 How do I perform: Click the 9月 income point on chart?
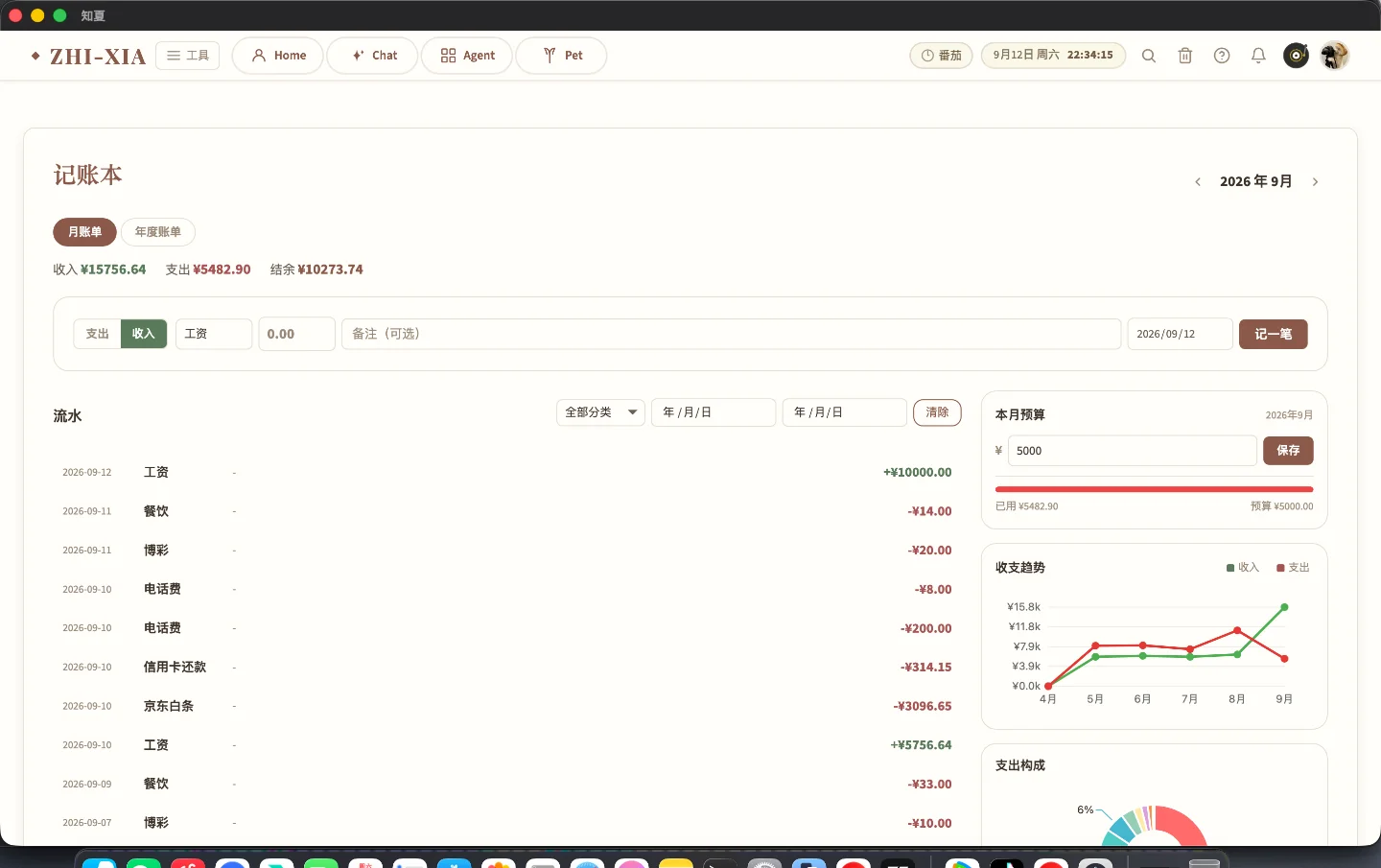pyautogui.click(x=1284, y=607)
